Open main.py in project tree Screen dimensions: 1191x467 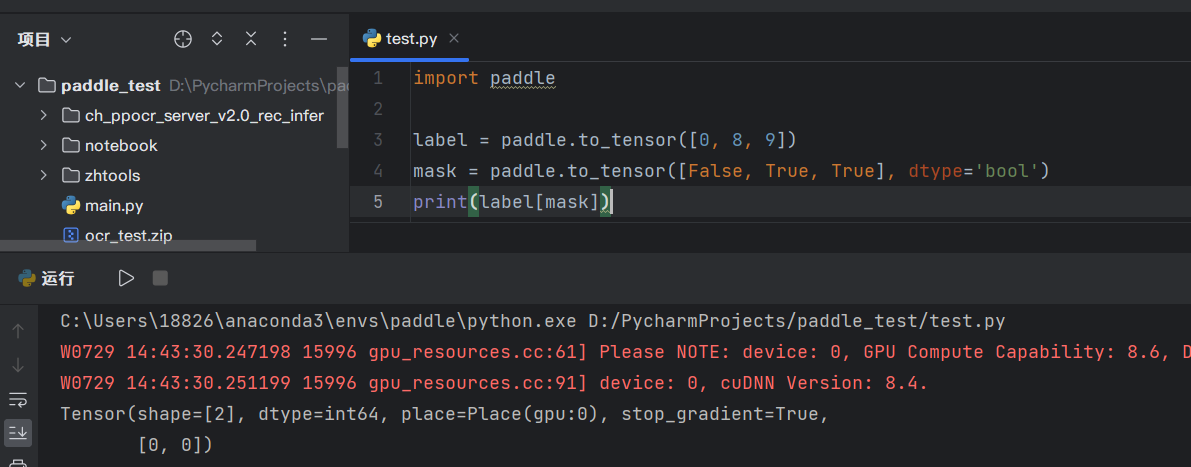point(114,206)
